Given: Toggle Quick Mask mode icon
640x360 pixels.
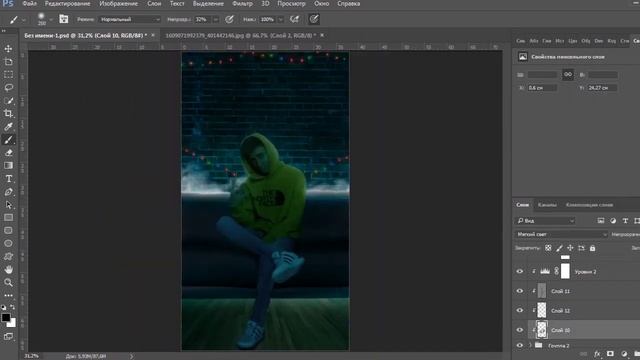Looking at the screenshot, I should point(8,336).
